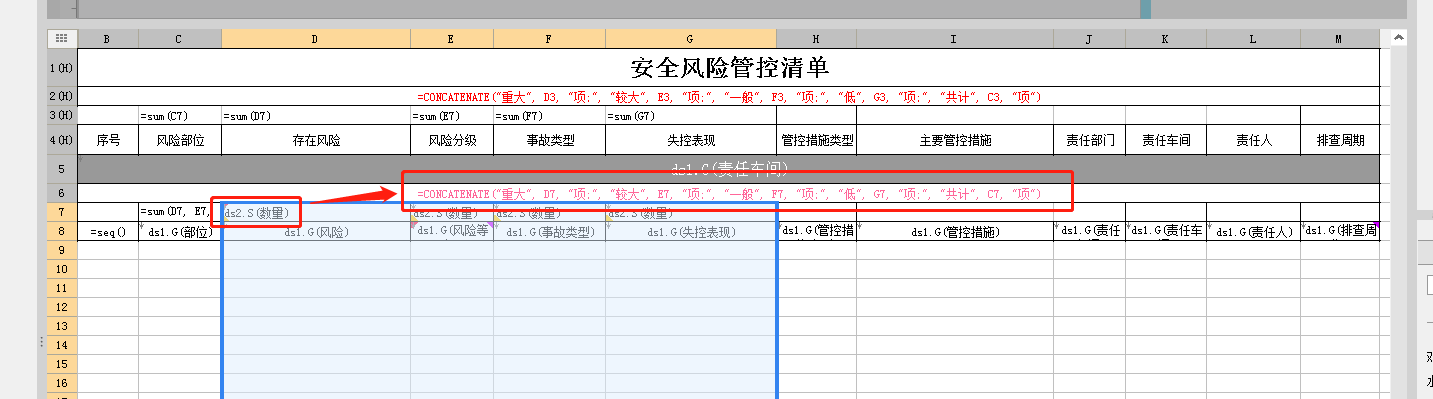
Task: Click the title cell 安全风险管控清单
Action: coord(729,68)
